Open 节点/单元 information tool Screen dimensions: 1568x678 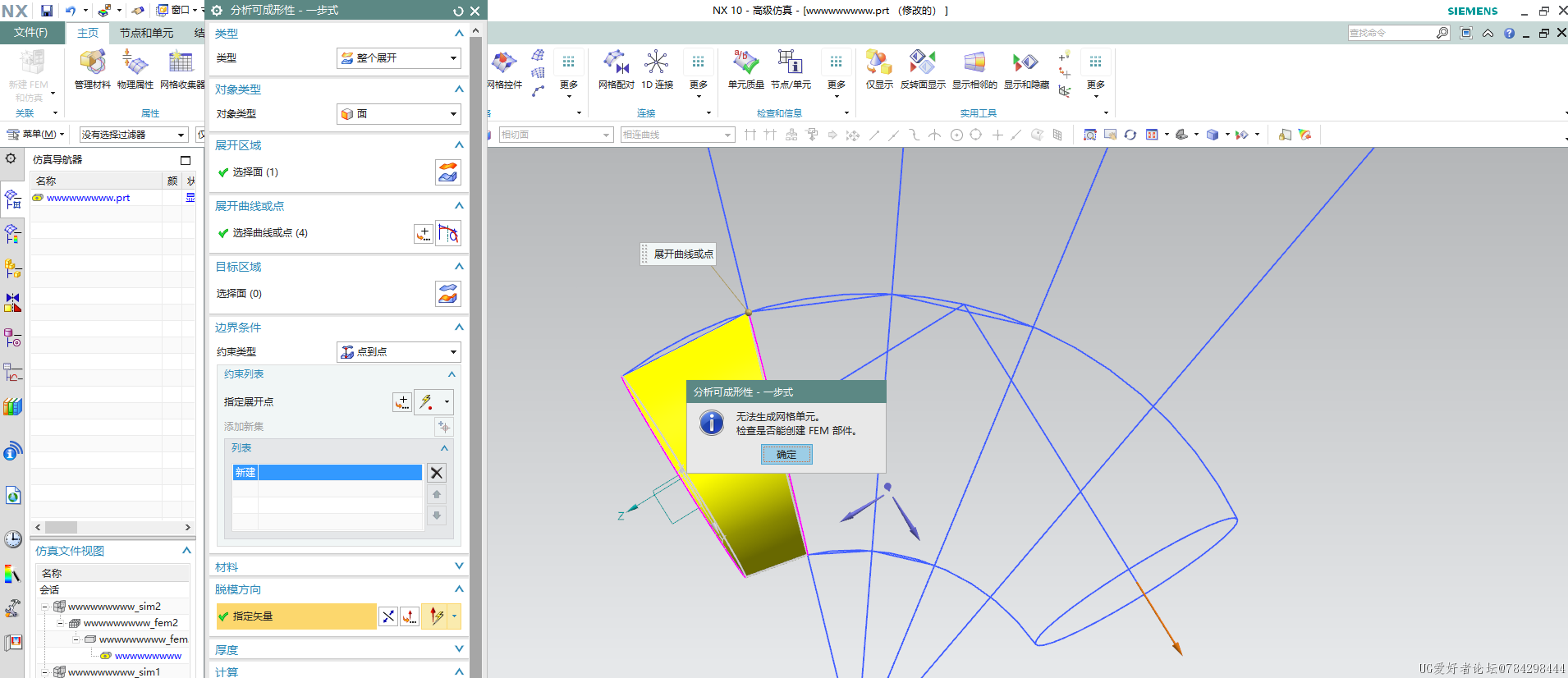pos(790,70)
